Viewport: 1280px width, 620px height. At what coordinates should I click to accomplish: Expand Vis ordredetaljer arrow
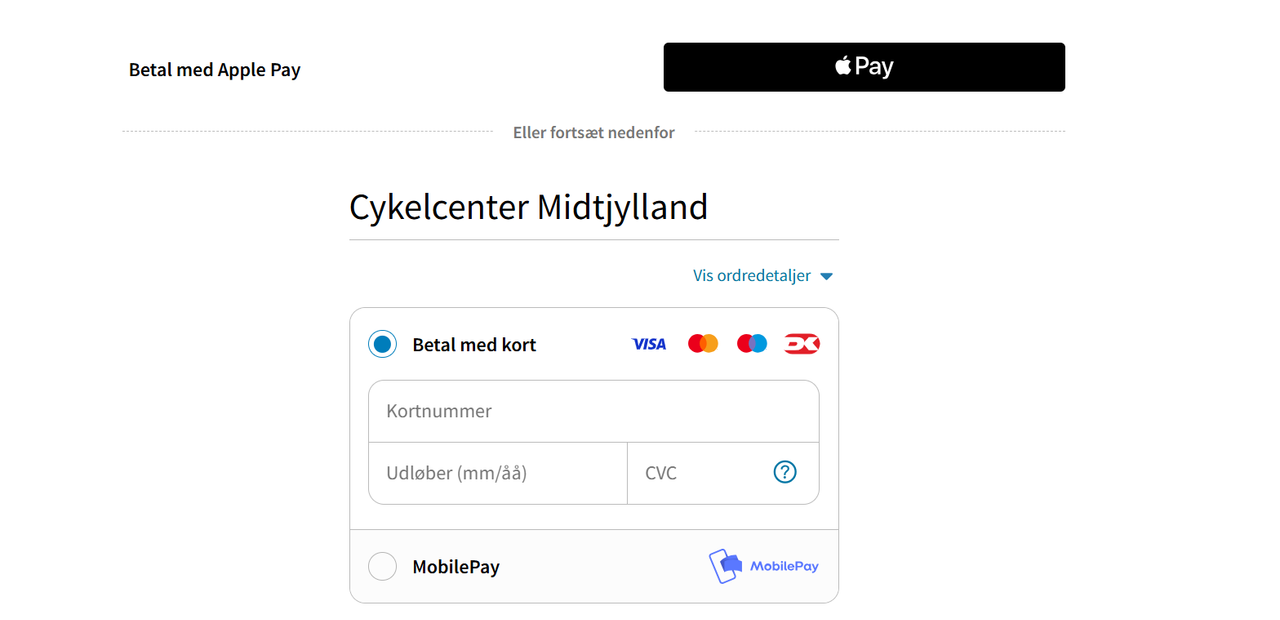tap(826, 276)
